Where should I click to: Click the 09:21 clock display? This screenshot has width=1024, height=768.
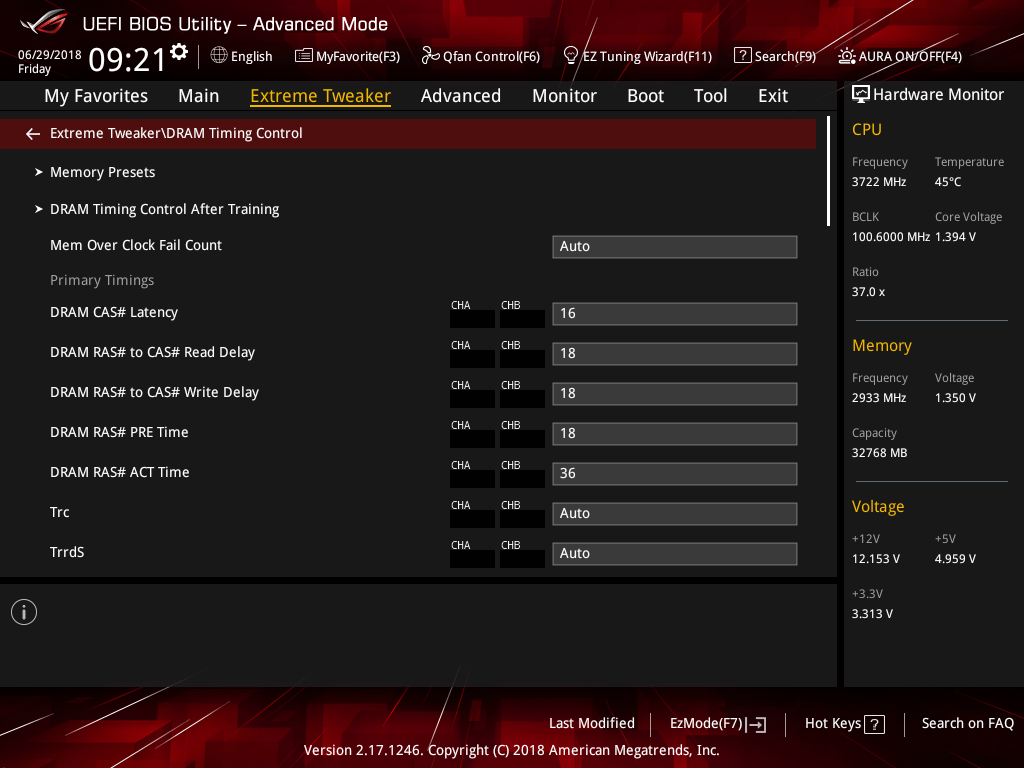pos(127,59)
